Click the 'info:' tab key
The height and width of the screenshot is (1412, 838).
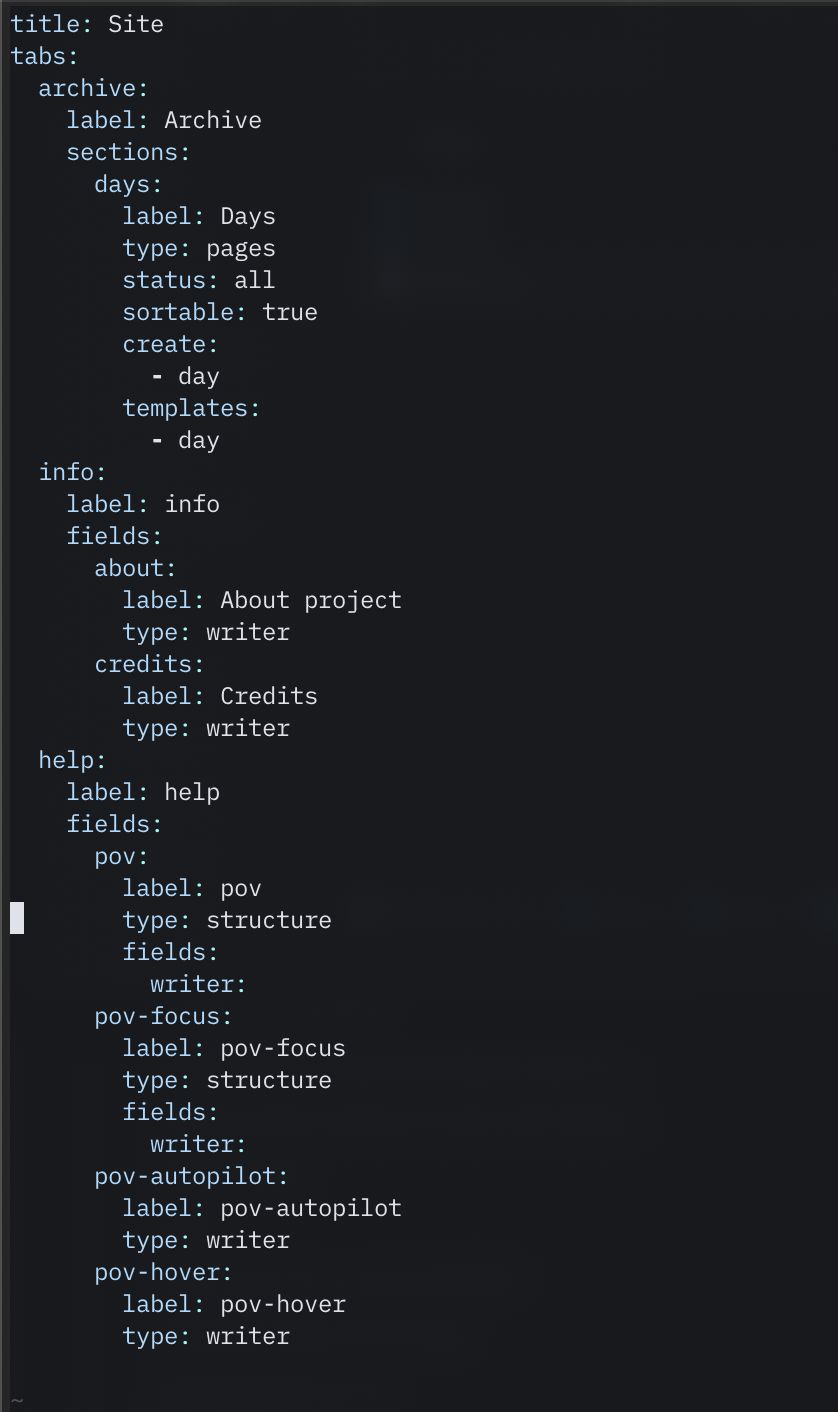click(x=72, y=472)
